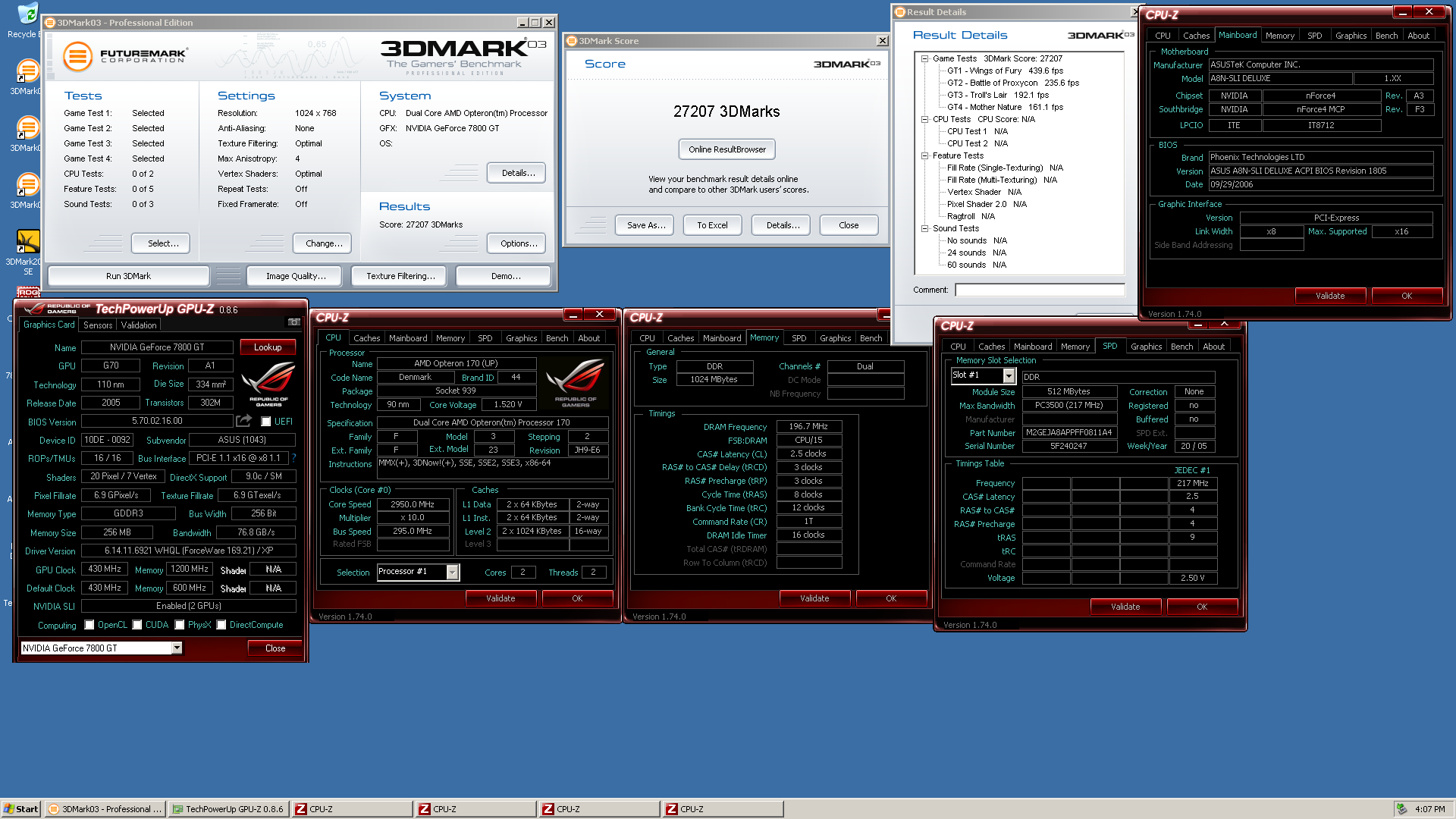This screenshot has width=1456, height=819.
Task: Click the taskbar clock showing 4:07 PM
Action: coord(1430,809)
